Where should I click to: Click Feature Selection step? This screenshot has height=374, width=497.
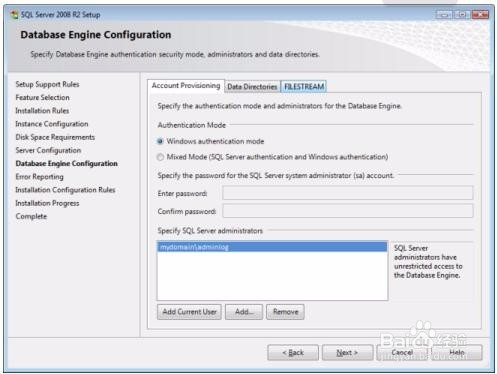(42, 98)
